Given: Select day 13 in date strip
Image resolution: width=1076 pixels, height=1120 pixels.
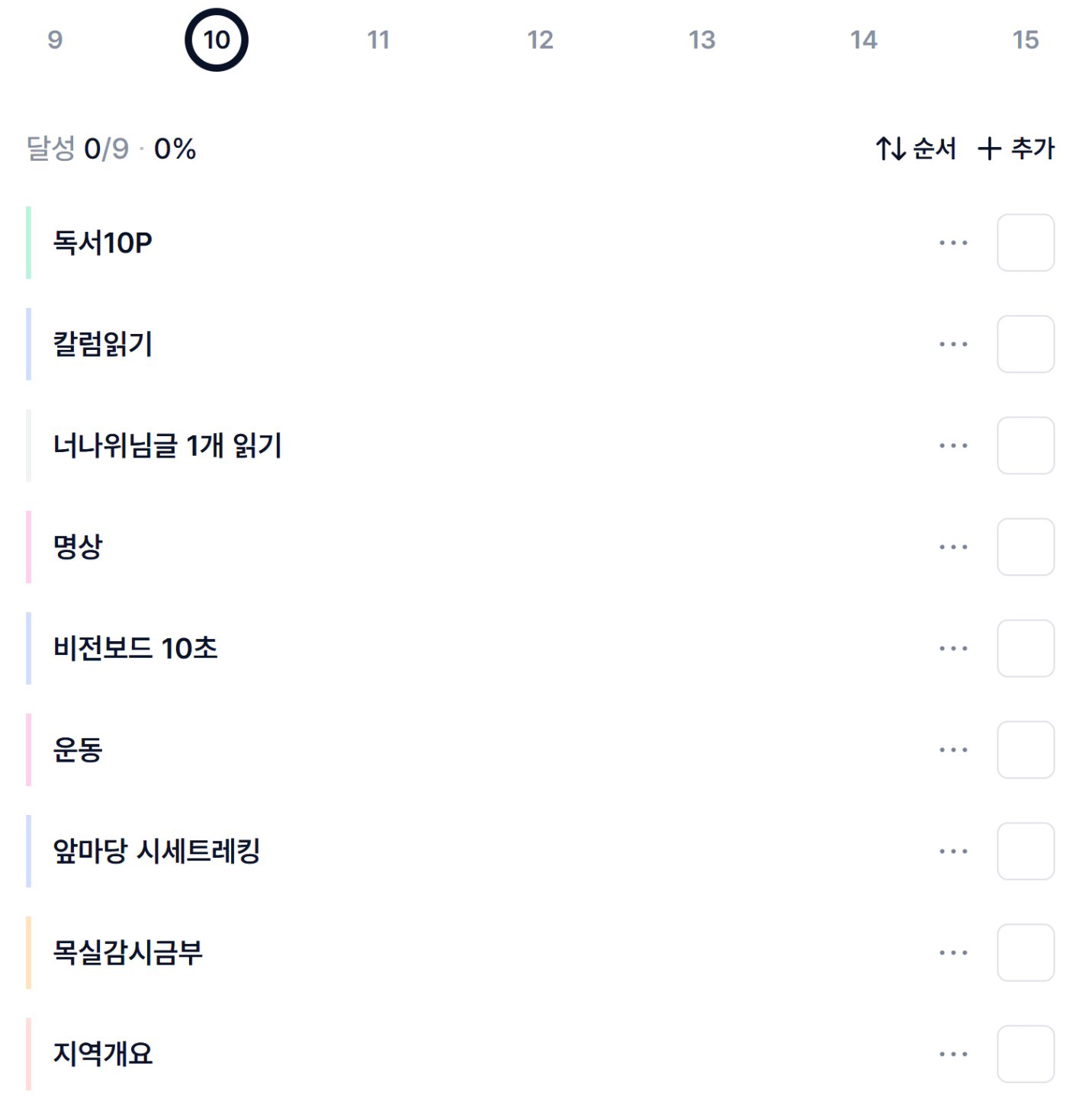Looking at the screenshot, I should [x=702, y=40].
